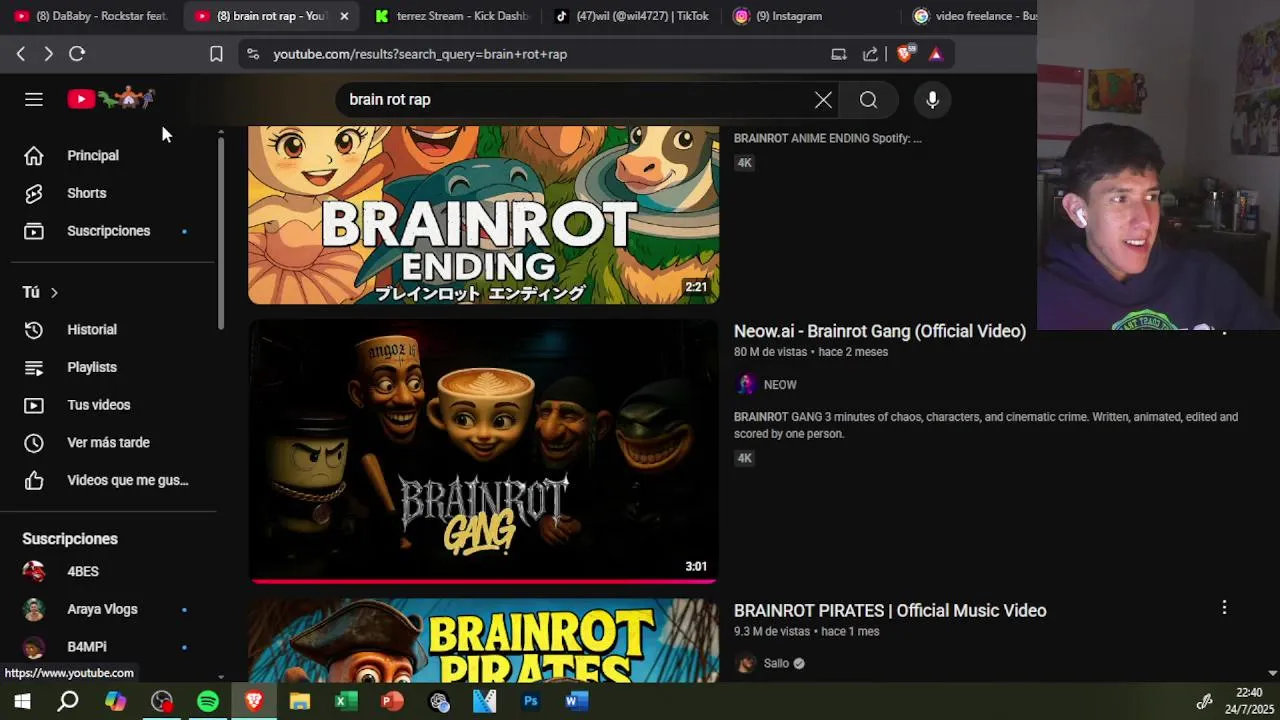1280x720 pixels.
Task: Click the 4K badge under Brainrot Gang description
Action: pos(744,458)
